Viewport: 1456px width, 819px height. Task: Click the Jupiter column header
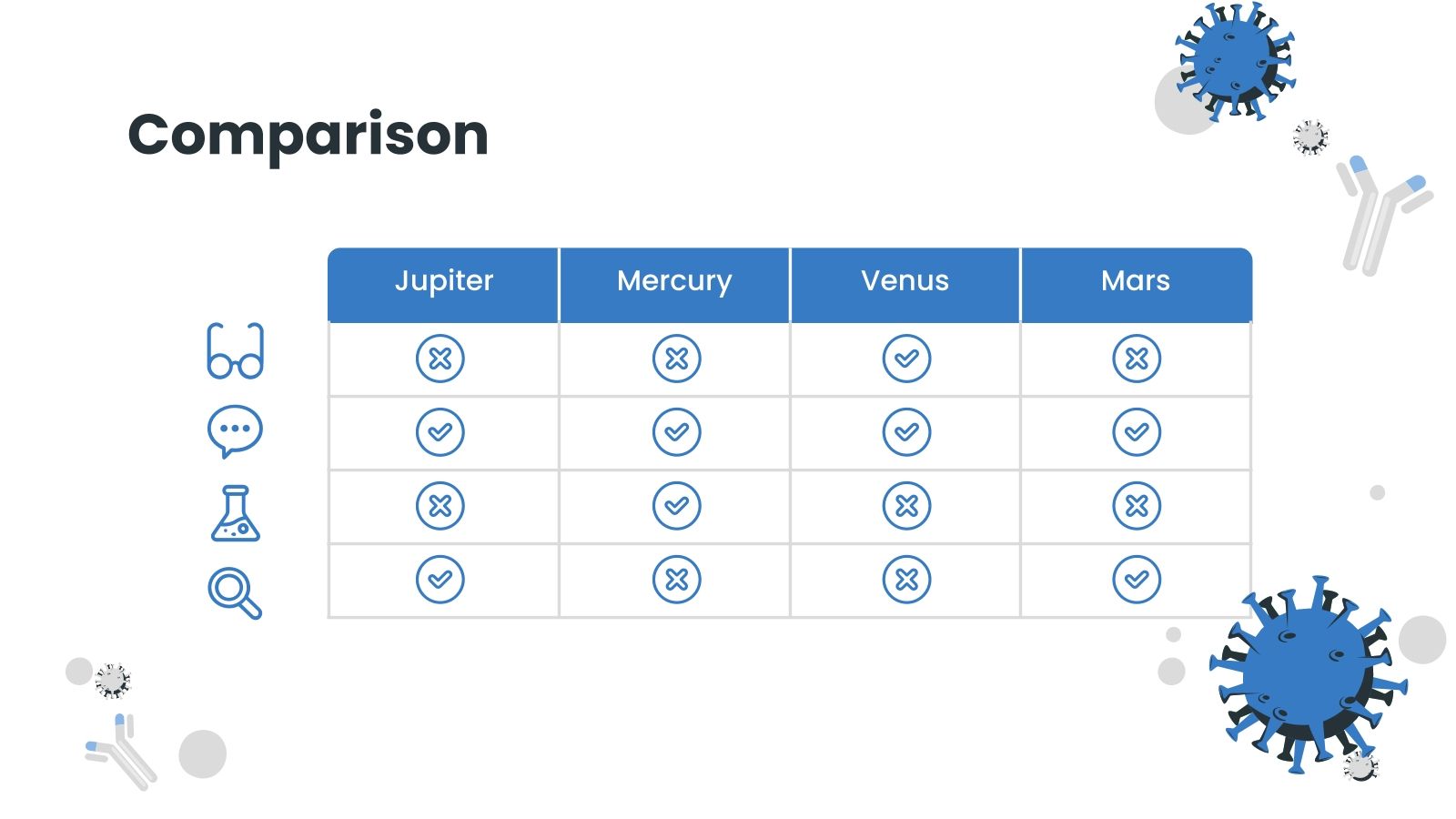pyautogui.click(x=444, y=281)
